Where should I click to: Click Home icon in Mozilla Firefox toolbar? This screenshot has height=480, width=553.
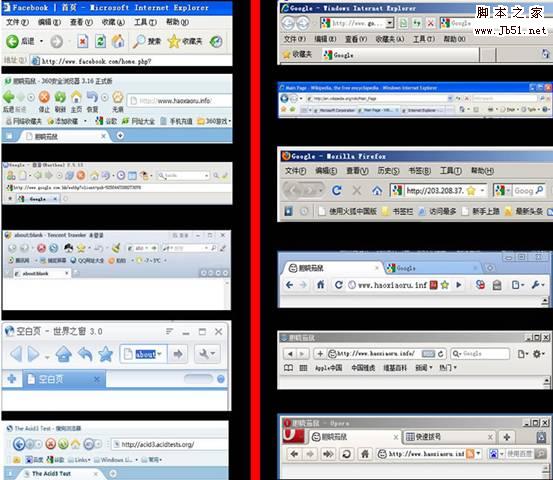pyautogui.click(x=377, y=191)
